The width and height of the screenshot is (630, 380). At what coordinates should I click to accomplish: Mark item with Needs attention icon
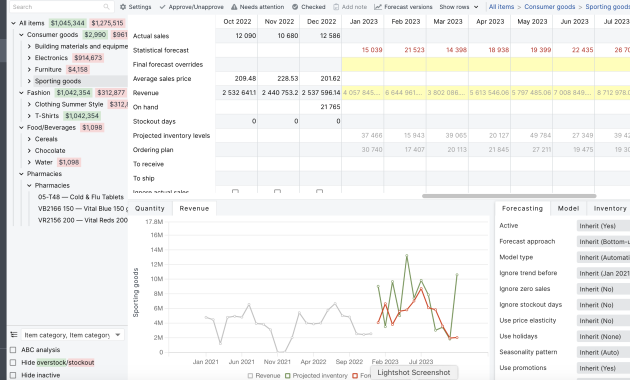pos(234,7)
